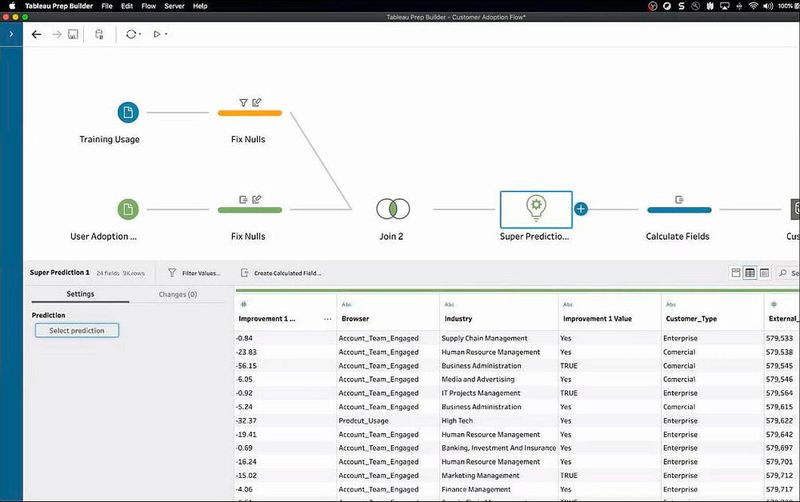Click the Prodcut_Usage cell
800x502 pixels.
tap(363, 421)
